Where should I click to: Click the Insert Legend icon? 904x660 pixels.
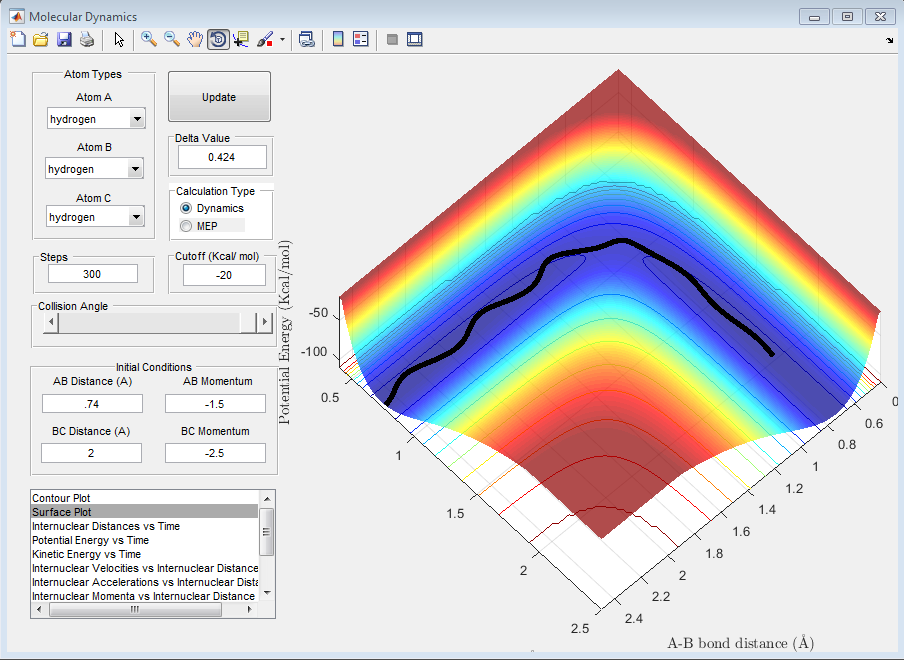click(x=361, y=39)
